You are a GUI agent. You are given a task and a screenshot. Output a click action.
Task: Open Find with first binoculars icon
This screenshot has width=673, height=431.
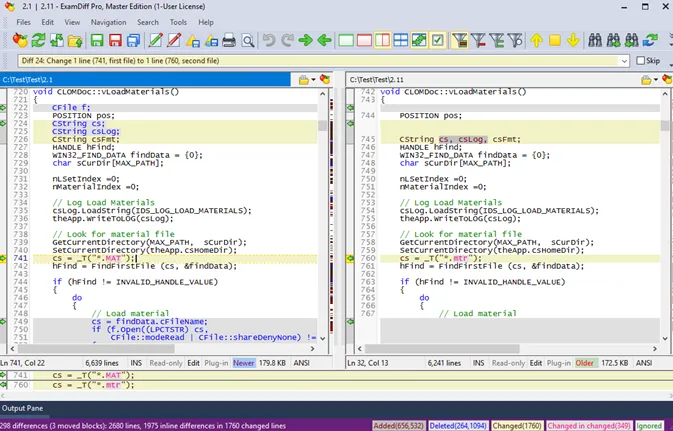point(595,40)
